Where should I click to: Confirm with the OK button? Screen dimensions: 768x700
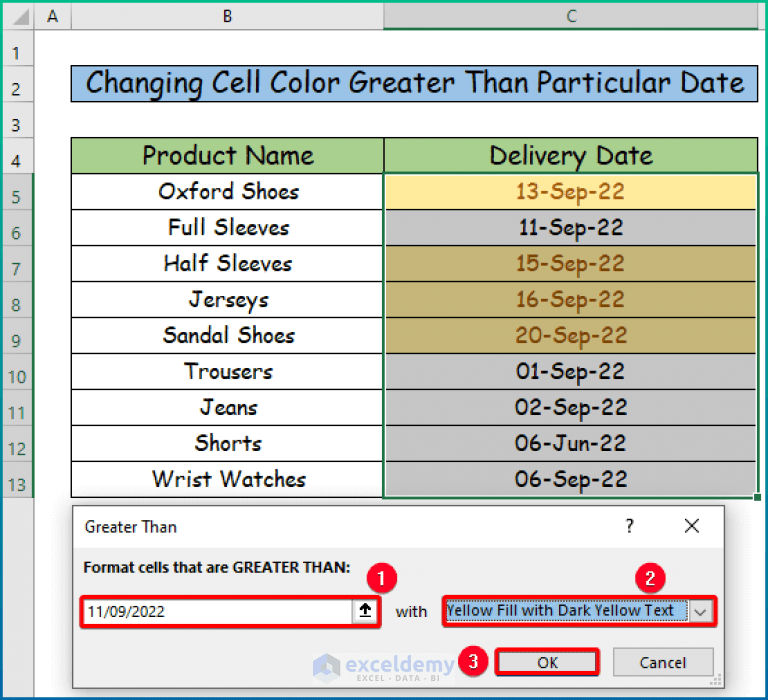pos(547,662)
